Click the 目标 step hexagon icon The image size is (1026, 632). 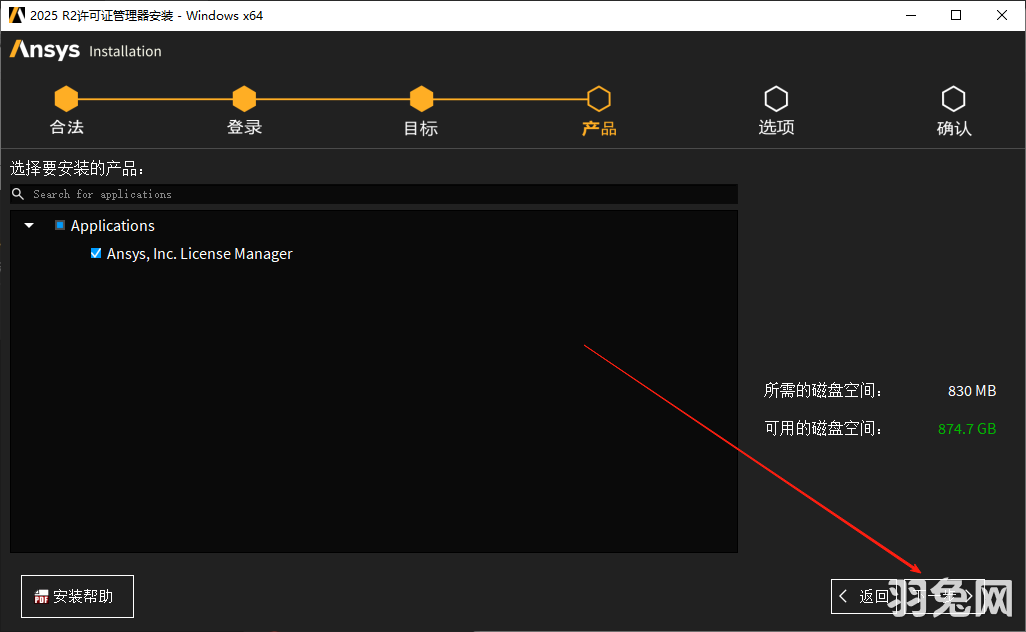point(421,99)
